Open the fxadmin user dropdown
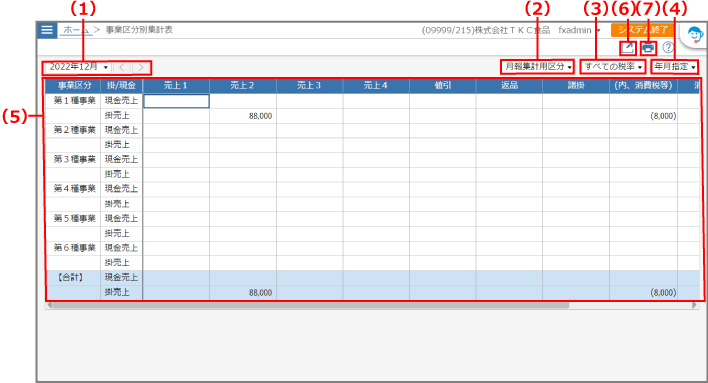The width and height of the screenshot is (708, 383). (x=579, y=30)
